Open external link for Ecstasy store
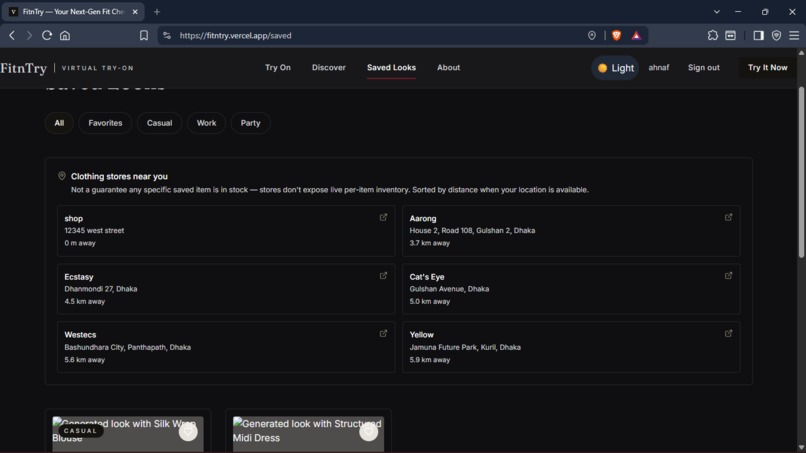806x453 pixels. pyautogui.click(x=383, y=276)
